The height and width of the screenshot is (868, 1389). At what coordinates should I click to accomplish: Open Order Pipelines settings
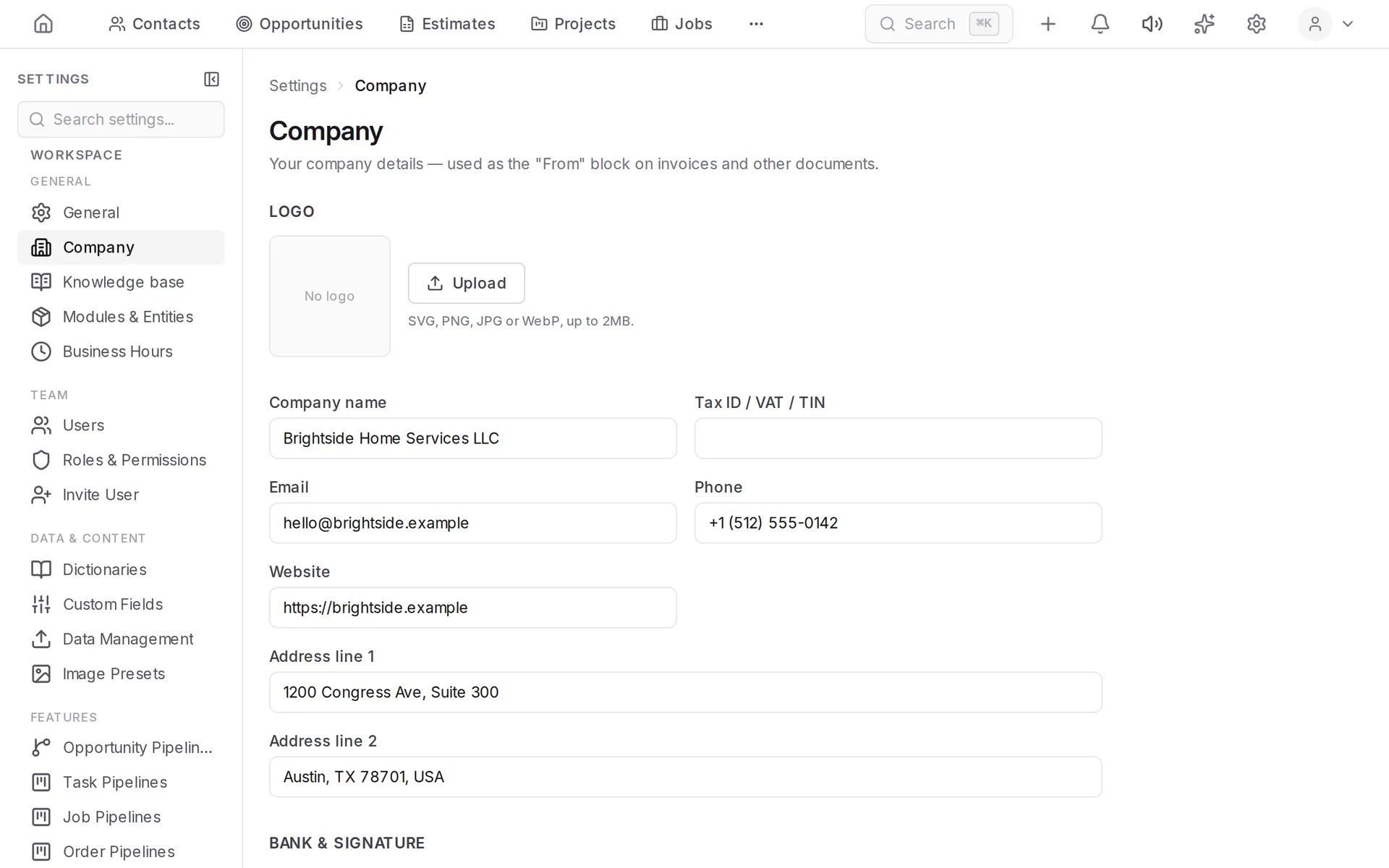(121, 851)
